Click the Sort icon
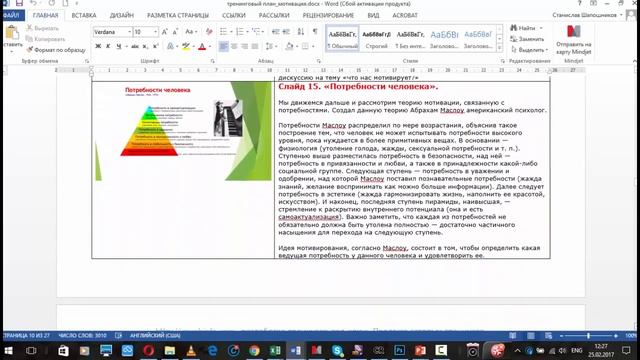 (x=301, y=32)
